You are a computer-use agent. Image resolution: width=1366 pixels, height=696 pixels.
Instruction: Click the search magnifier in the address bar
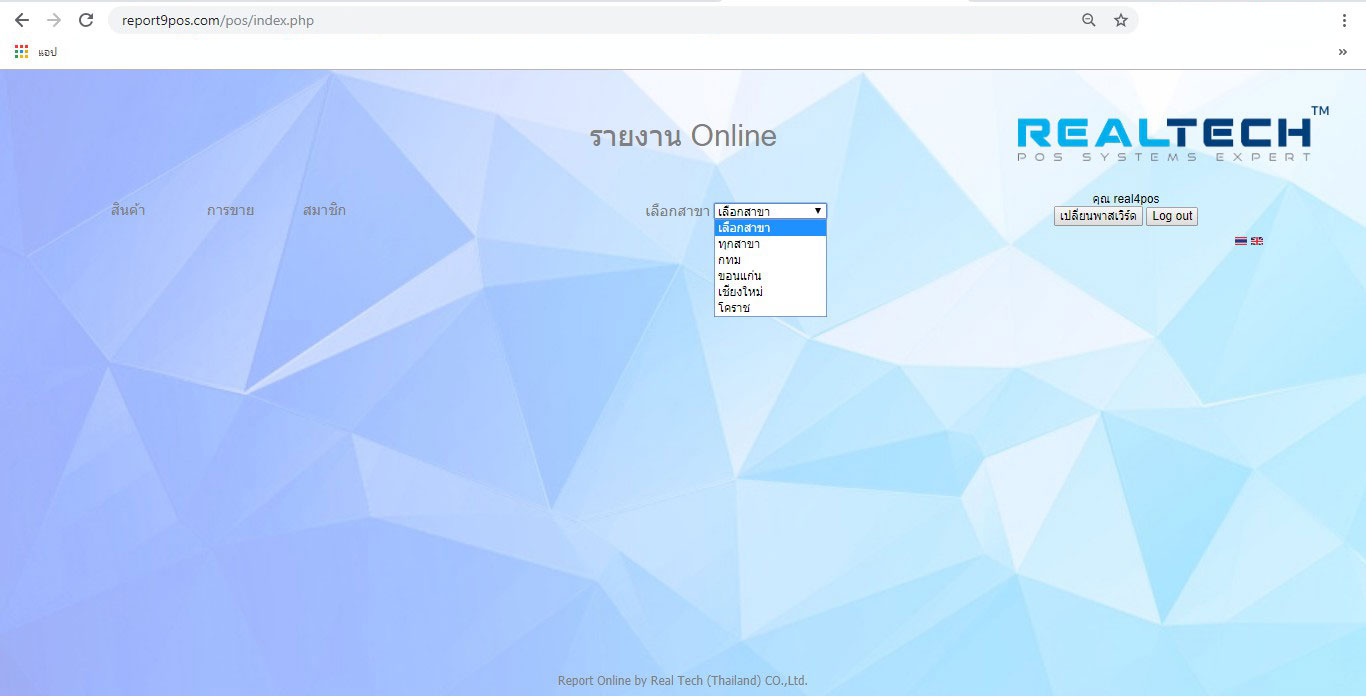(x=1089, y=19)
